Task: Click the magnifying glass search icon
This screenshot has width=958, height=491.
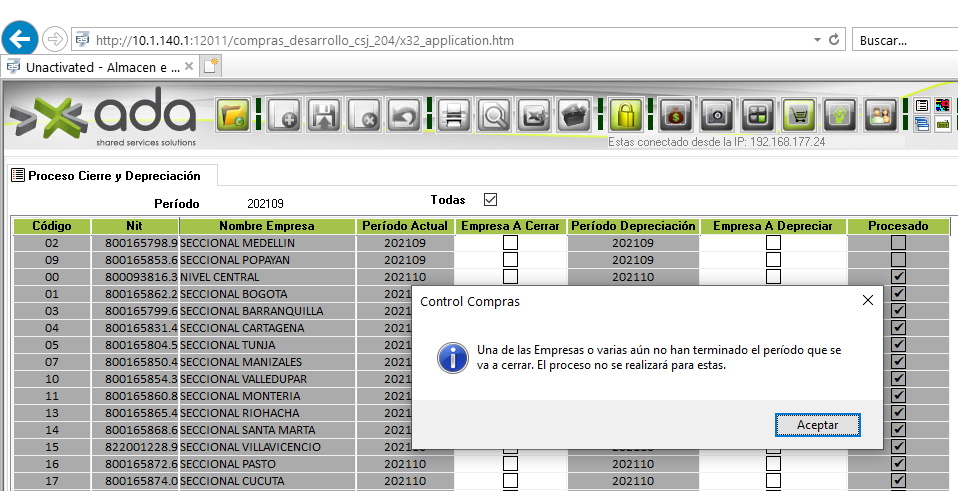Action: point(494,115)
